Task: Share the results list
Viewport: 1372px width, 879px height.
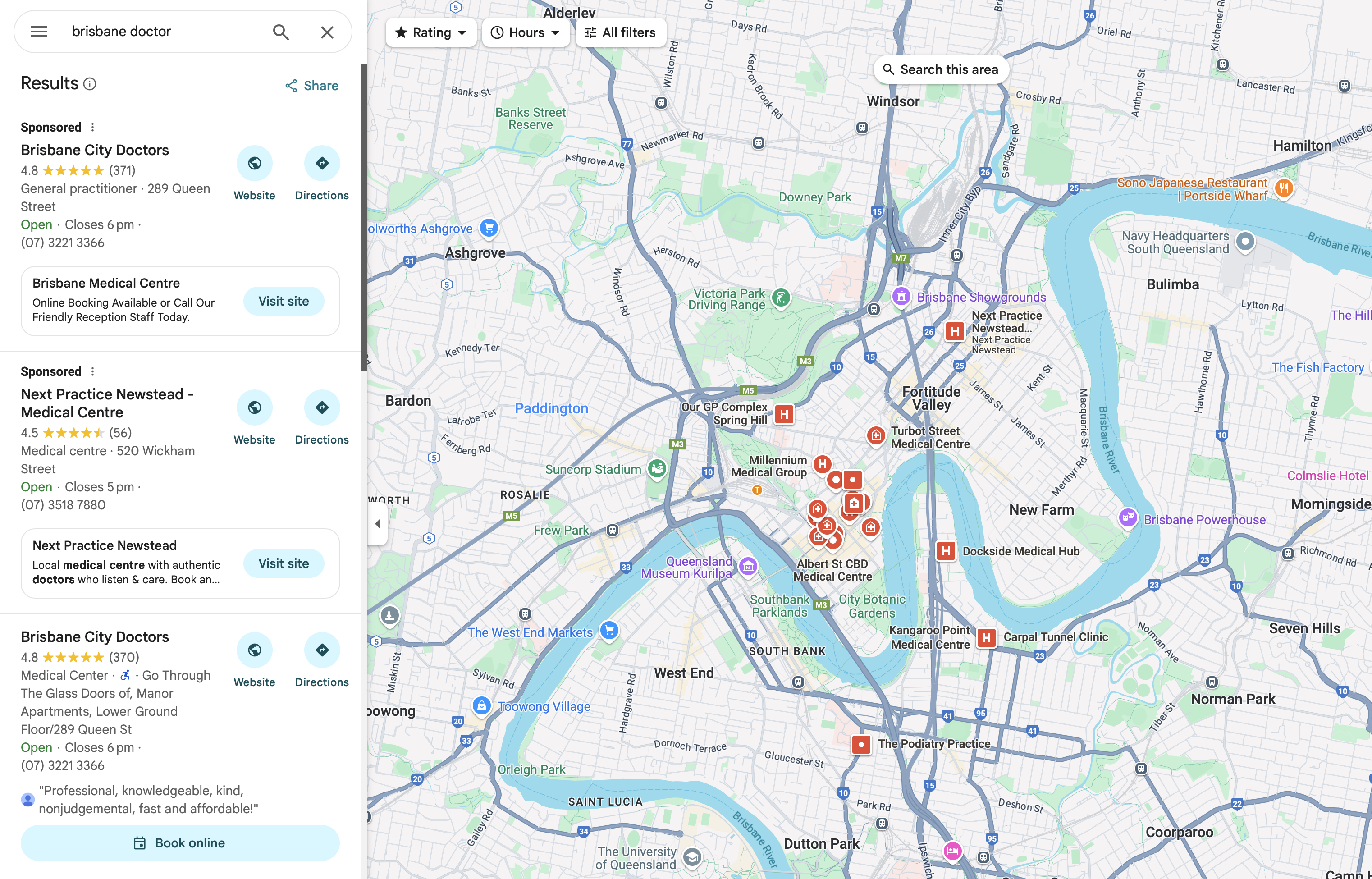Action: (312, 86)
